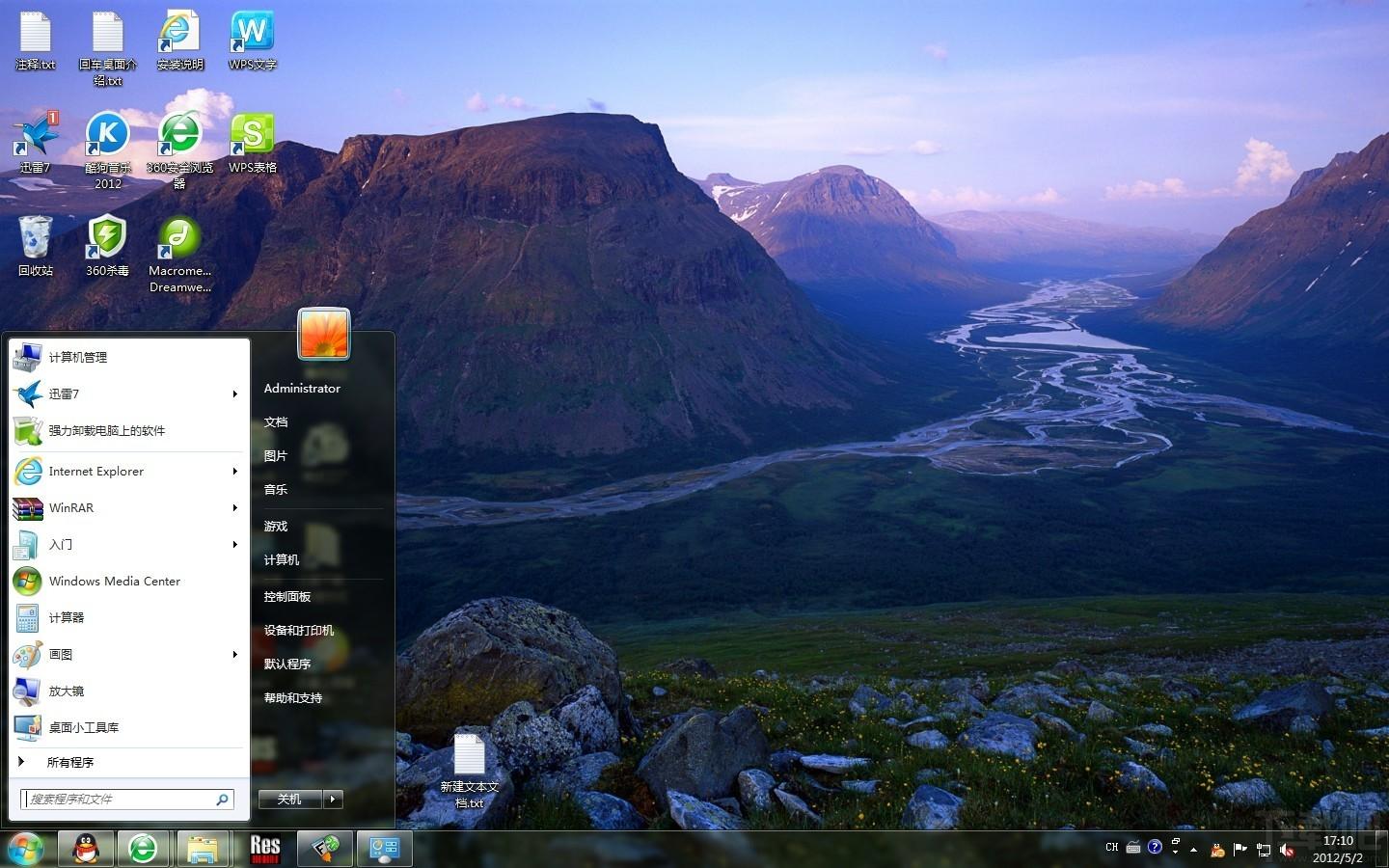This screenshot has width=1389, height=868.
Task: Open 强力卸载电脑上的软件 entry
Action: [x=128, y=430]
